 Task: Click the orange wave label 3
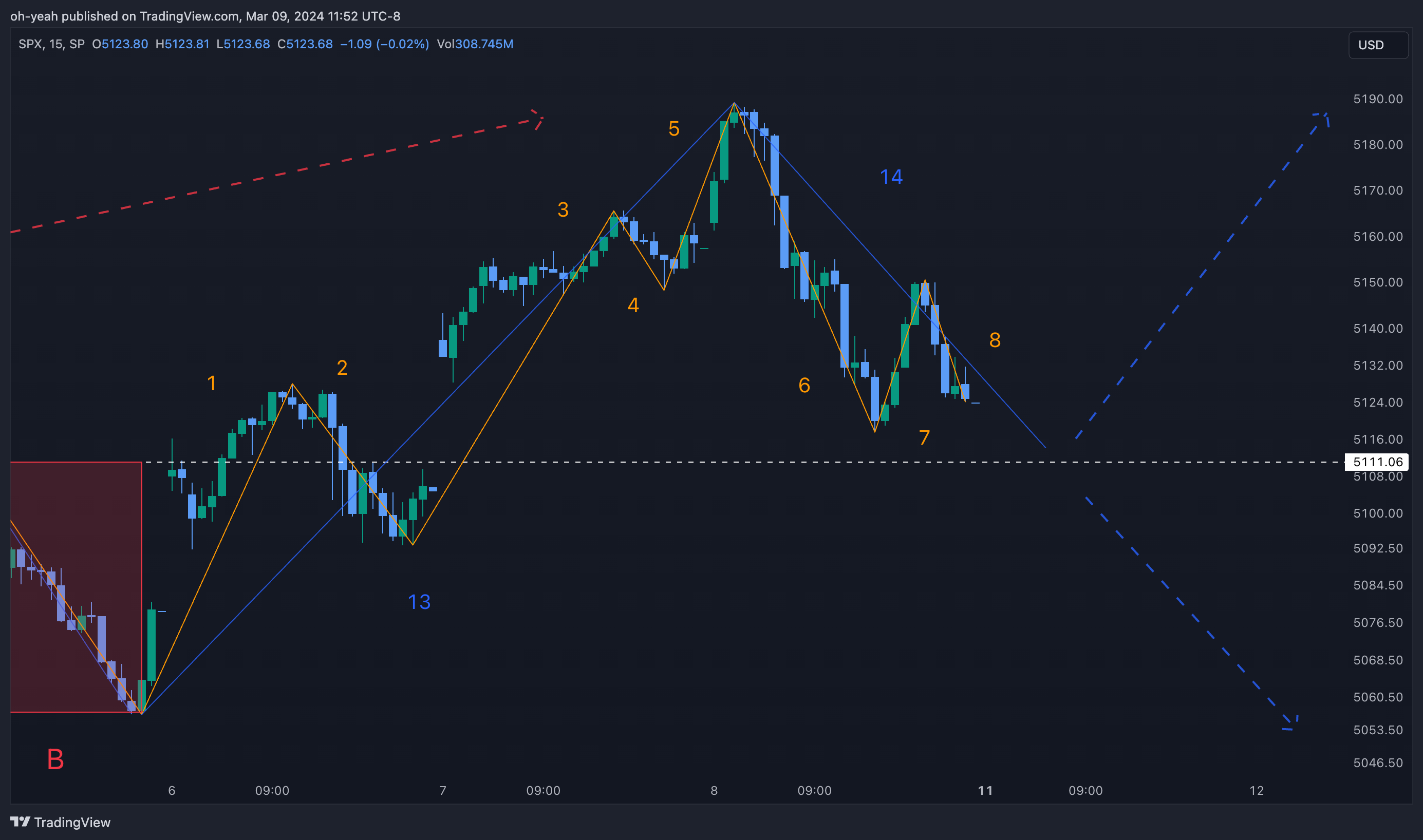click(x=563, y=210)
